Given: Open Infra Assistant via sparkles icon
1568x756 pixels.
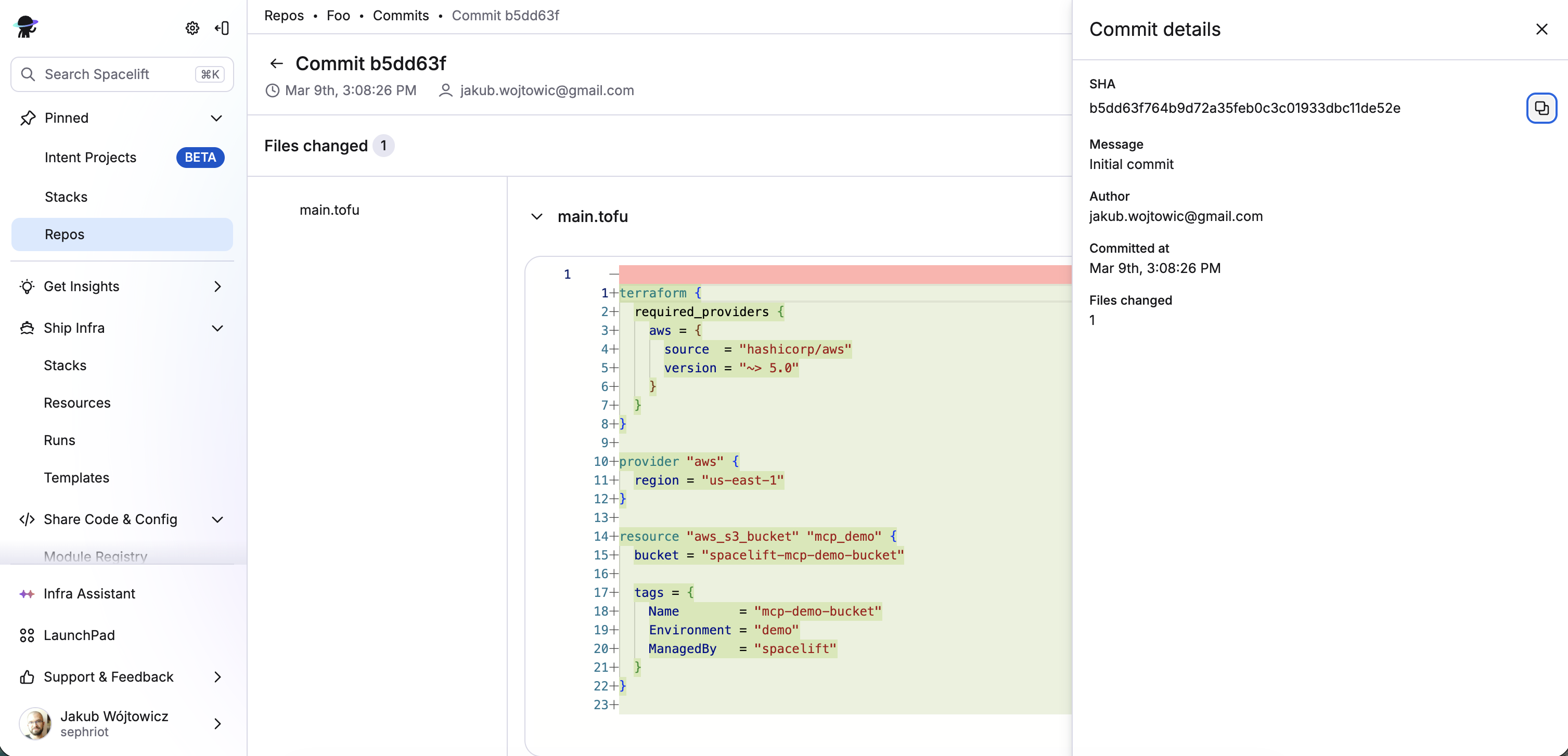Looking at the screenshot, I should click(x=28, y=594).
